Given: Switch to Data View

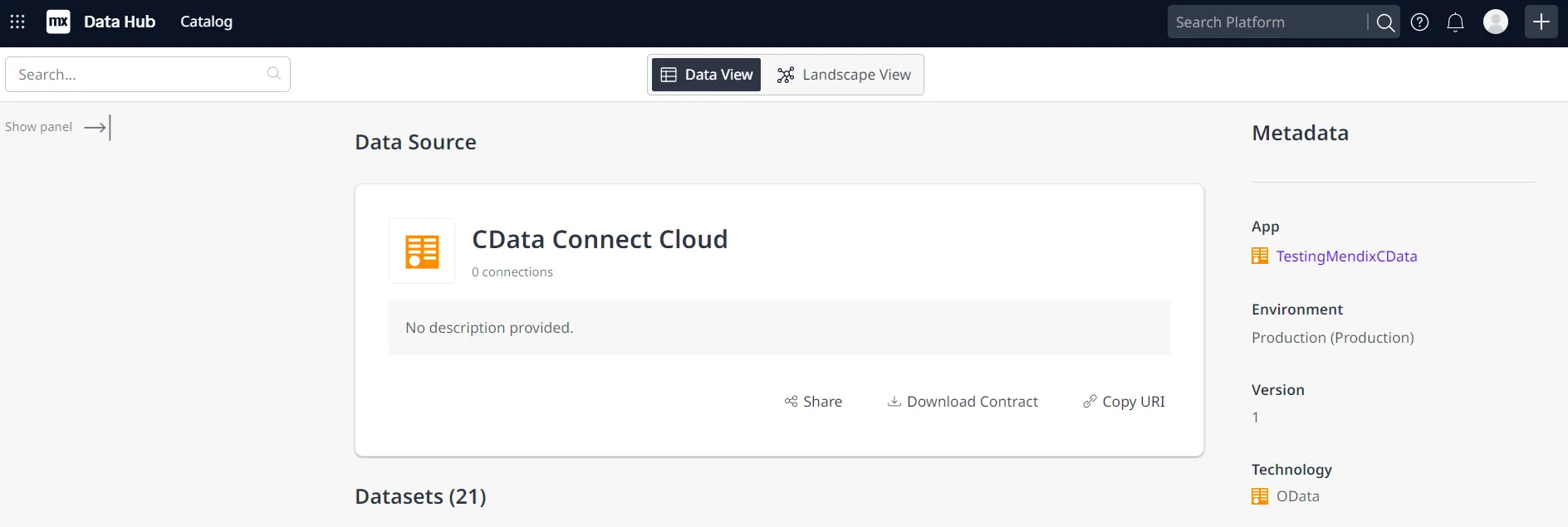Looking at the screenshot, I should (x=706, y=75).
